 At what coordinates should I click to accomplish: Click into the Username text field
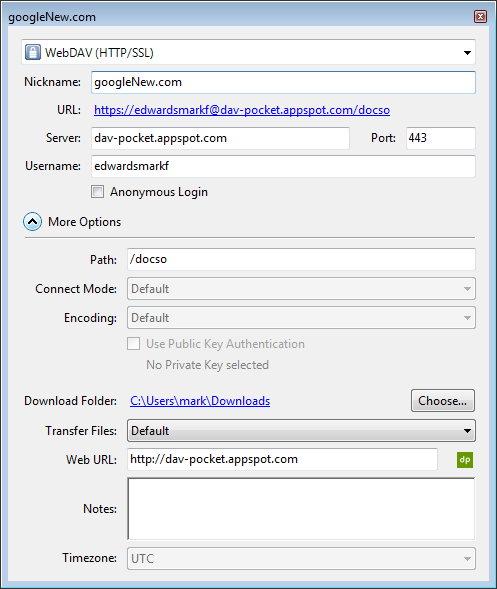point(283,166)
